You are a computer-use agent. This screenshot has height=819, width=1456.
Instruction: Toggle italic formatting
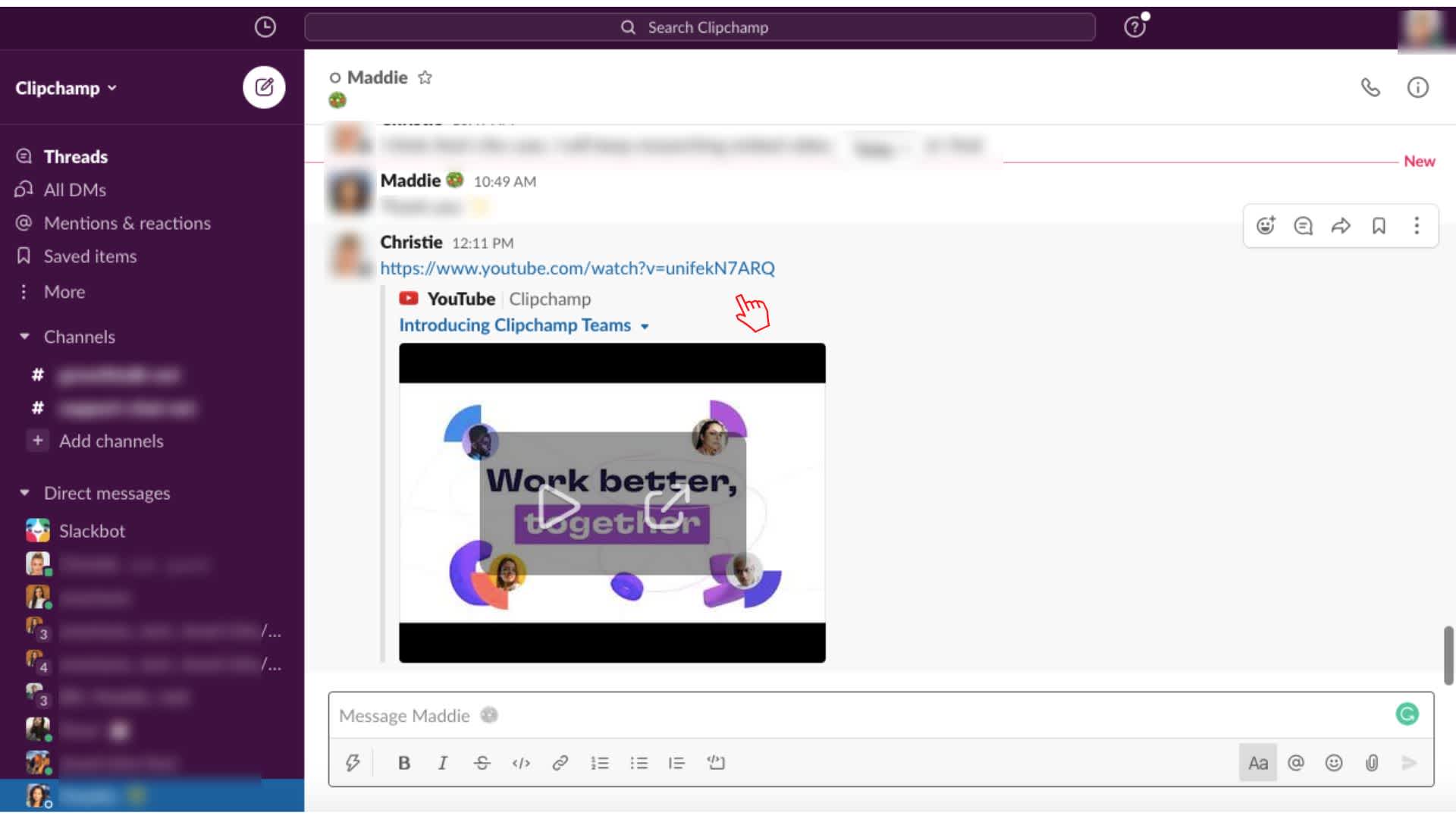click(443, 763)
